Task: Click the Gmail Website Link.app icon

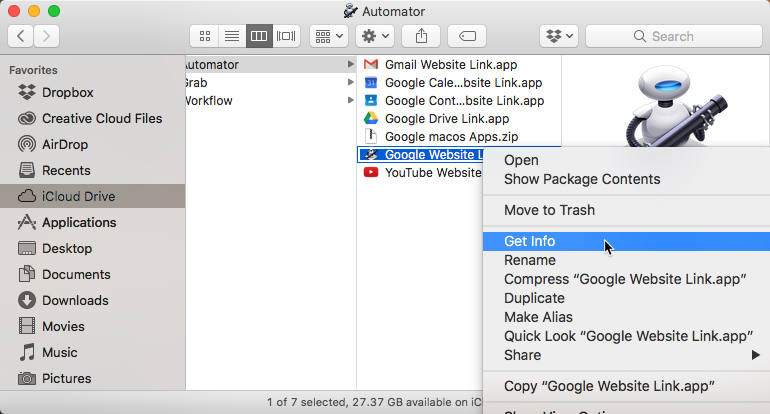Action: point(371,64)
